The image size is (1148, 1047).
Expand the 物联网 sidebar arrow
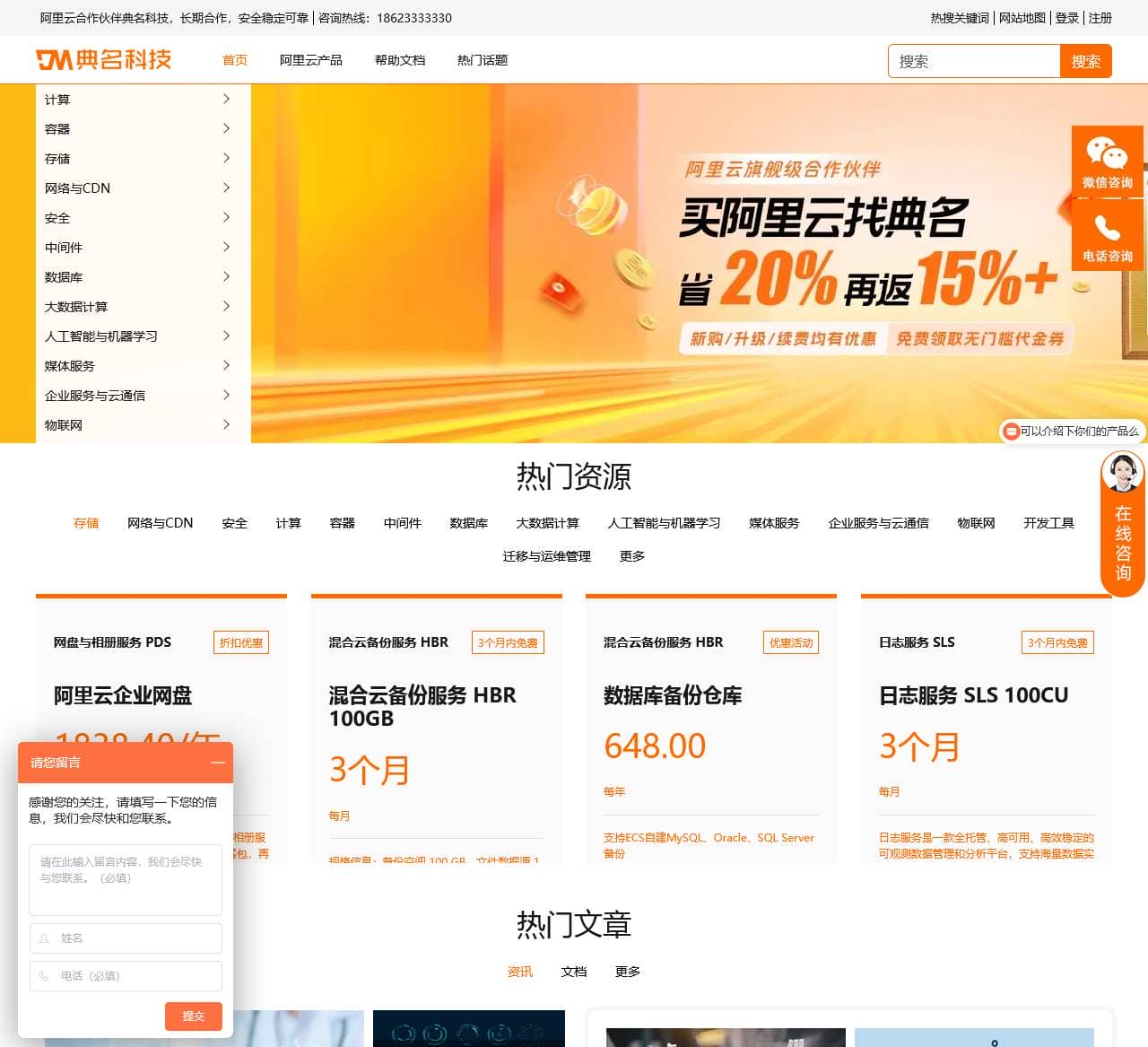coord(226,424)
